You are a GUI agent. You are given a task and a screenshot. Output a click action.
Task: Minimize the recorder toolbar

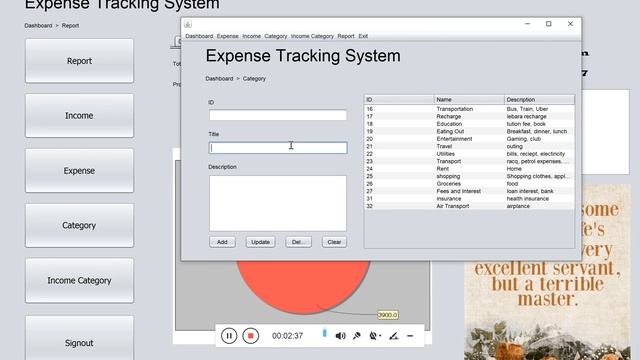click(410, 336)
